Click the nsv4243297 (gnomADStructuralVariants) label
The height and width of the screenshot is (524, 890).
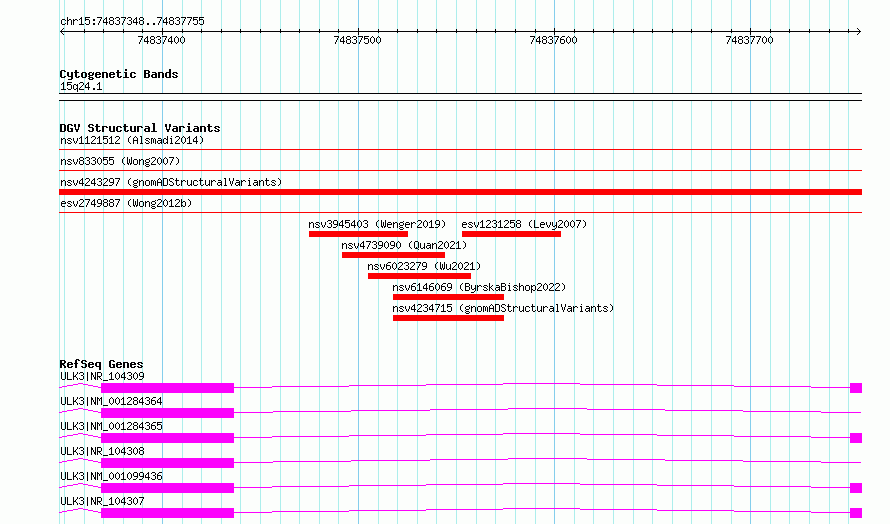171,182
